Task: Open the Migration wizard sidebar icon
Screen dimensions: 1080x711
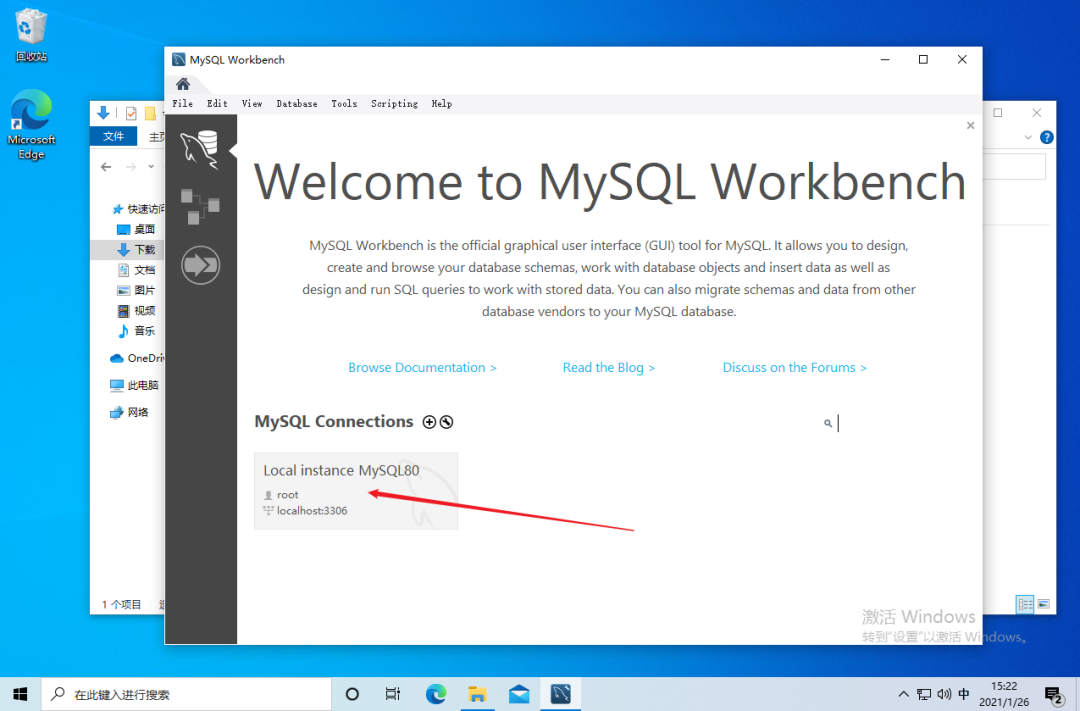Action: coord(200,265)
